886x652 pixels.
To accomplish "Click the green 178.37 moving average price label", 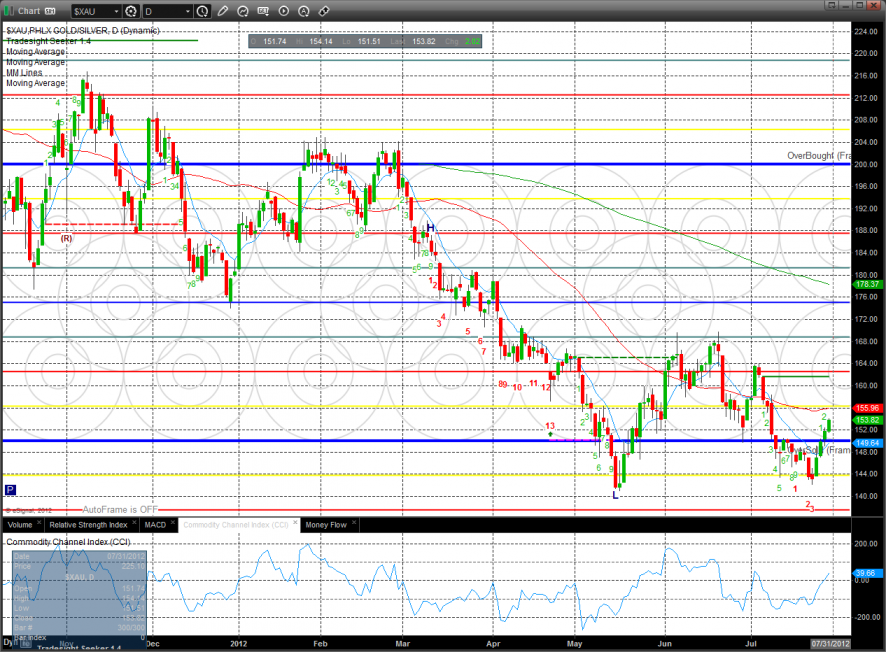I will click(x=868, y=284).
